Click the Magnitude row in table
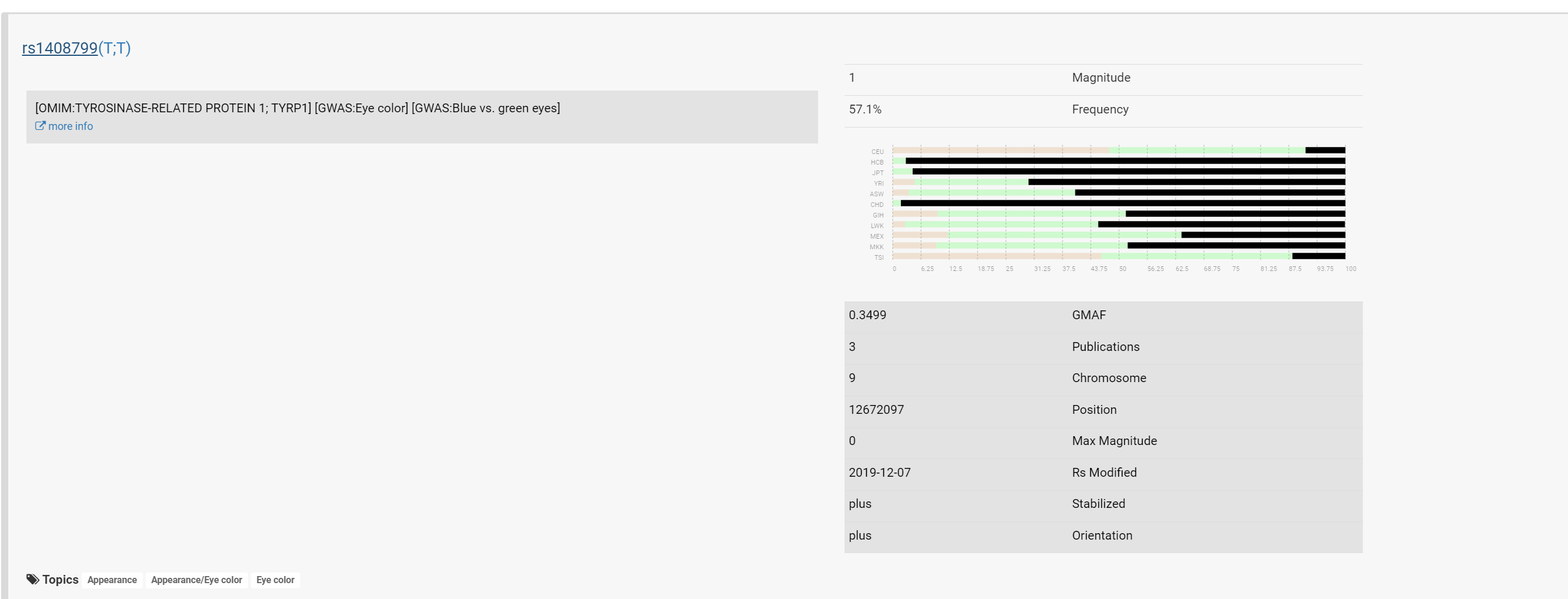1568x599 pixels. click(1103, 78)
